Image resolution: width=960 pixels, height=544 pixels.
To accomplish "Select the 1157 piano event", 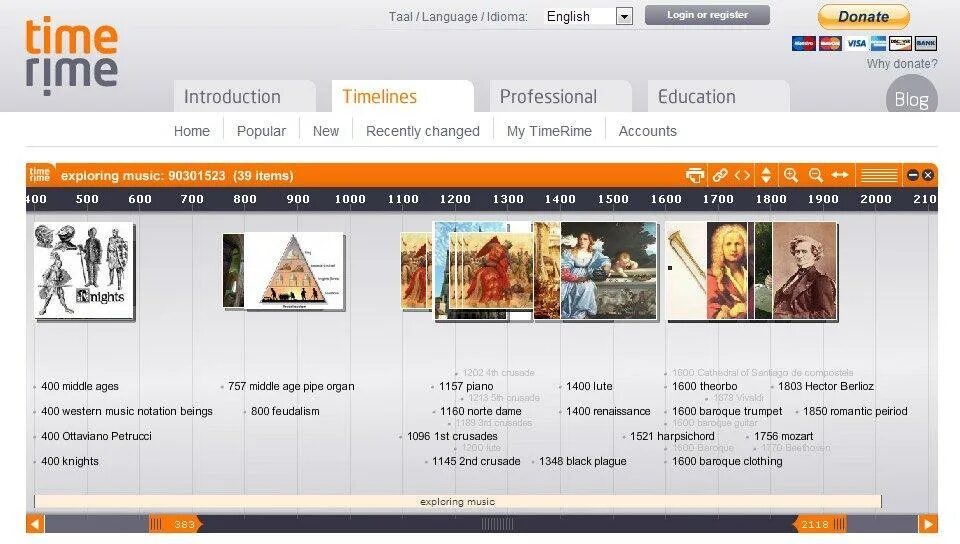I will (x=466, y=386).
